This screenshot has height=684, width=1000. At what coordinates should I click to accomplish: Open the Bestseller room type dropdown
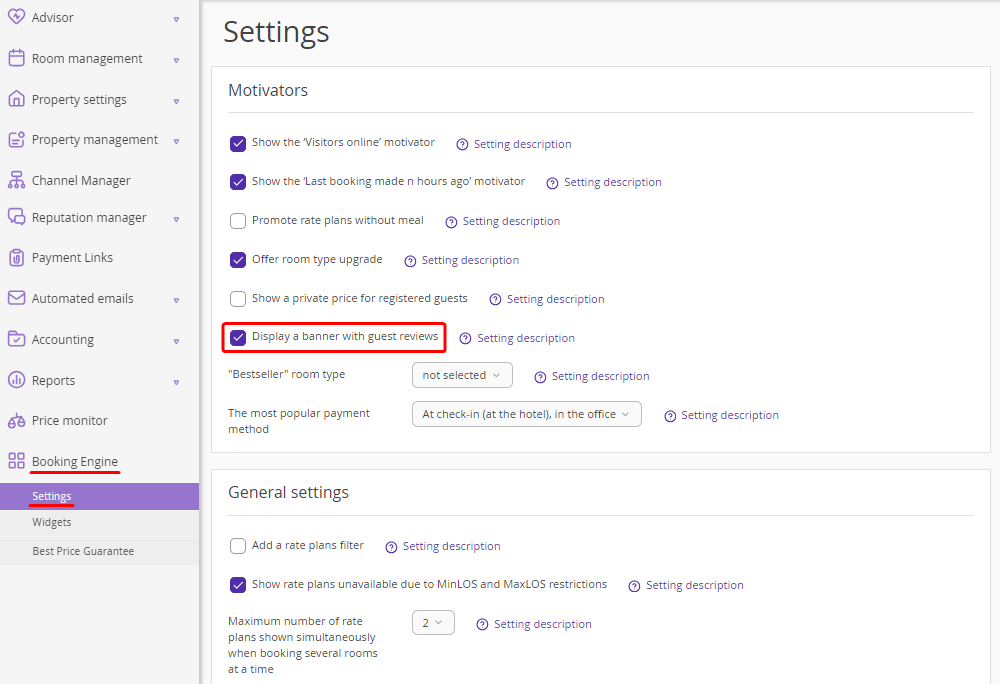462,375
